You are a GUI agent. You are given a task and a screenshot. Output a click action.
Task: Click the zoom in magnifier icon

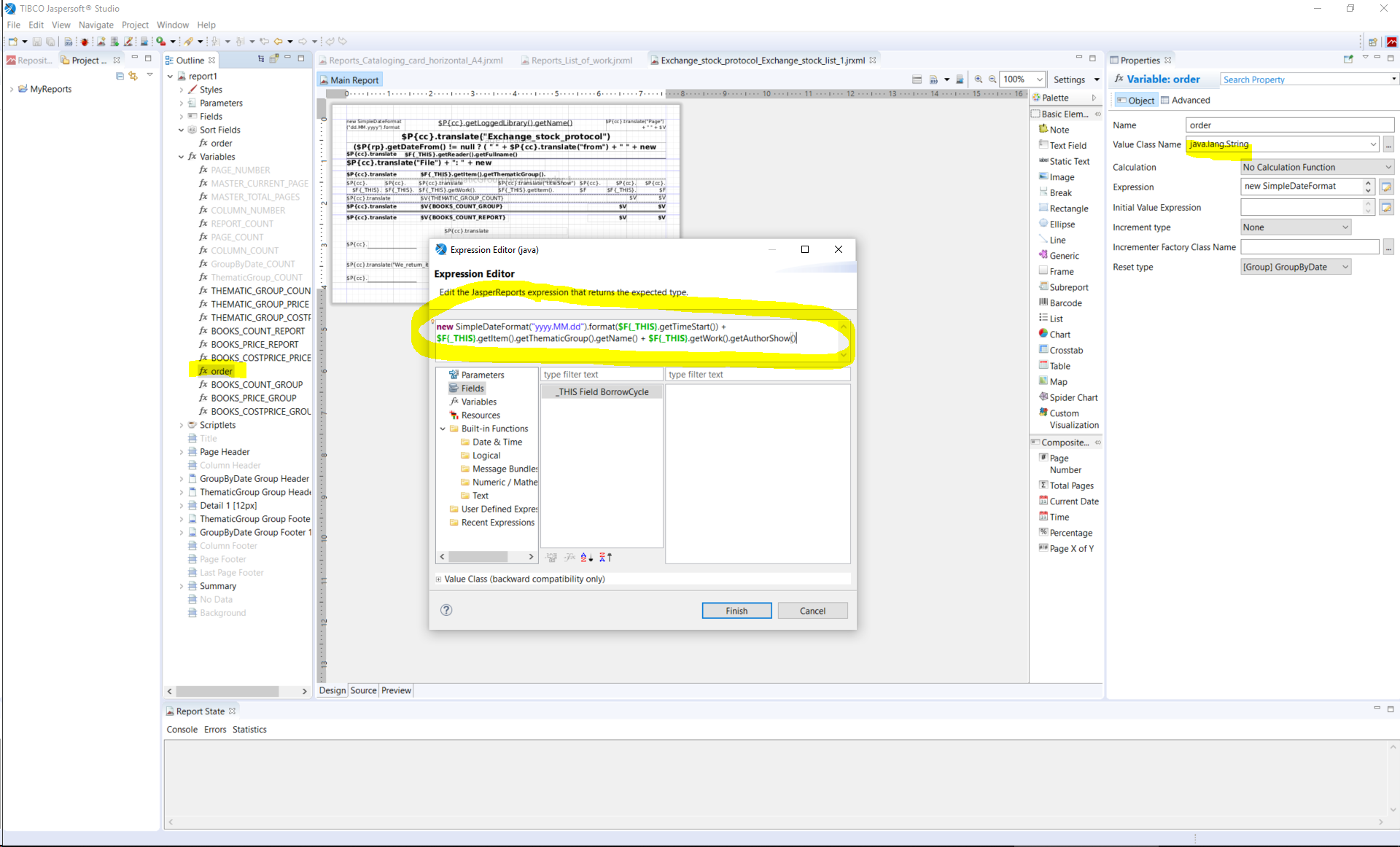979,79
